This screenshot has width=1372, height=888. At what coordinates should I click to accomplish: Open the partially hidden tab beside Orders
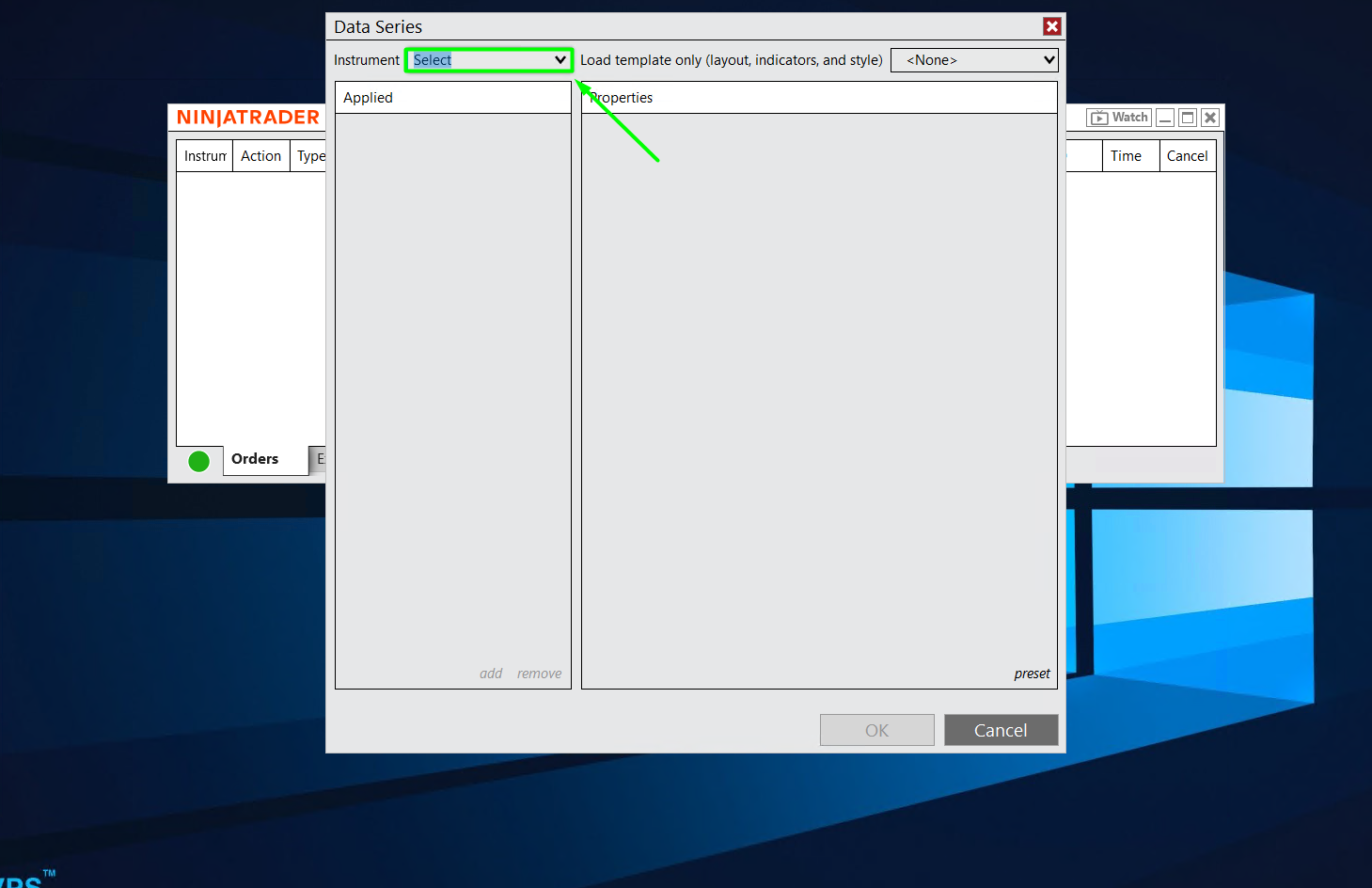[x=319, y=459]
